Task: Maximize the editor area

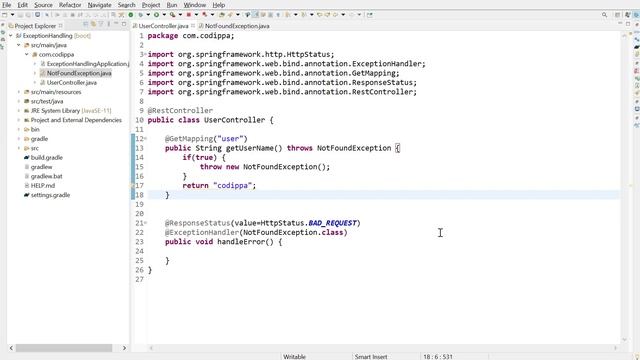Action: (628, 24)
